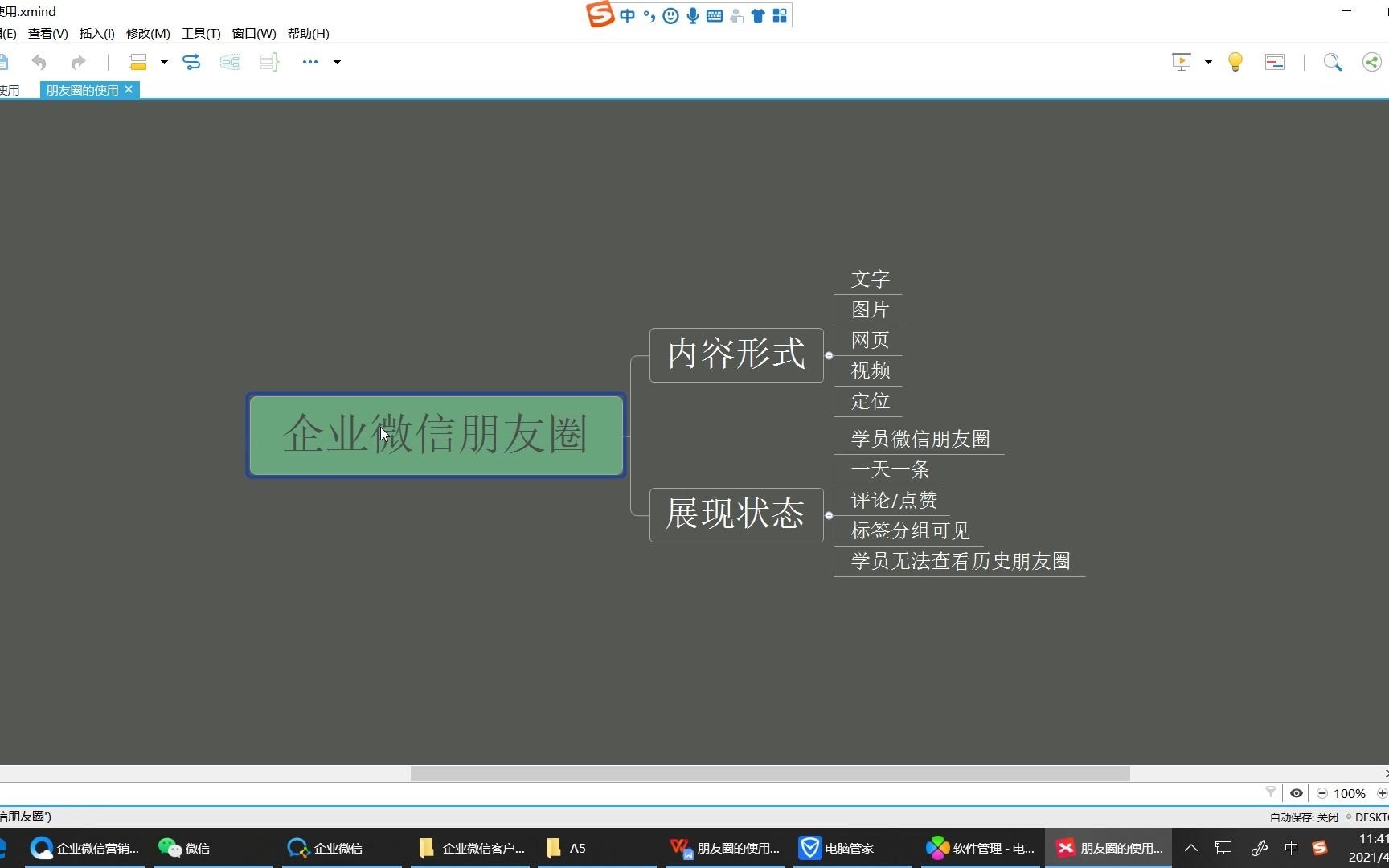1389x868 pixels.
Task: Open the 修改(M) menu
Action: 148,33
